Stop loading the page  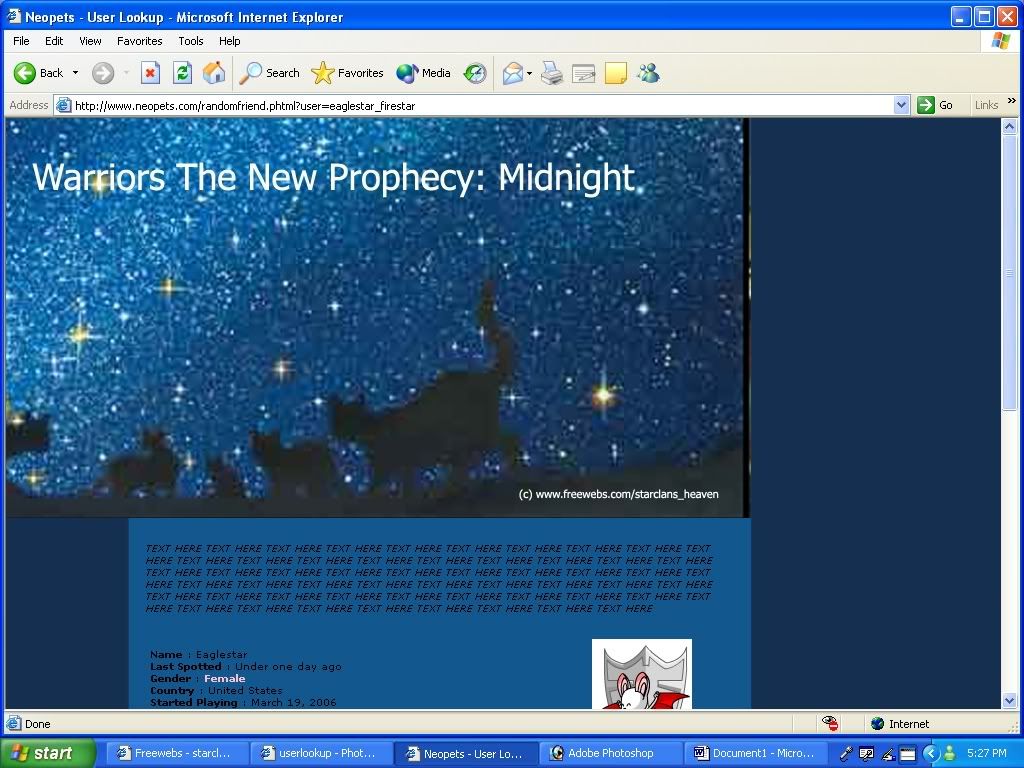[x=150, y=73]
